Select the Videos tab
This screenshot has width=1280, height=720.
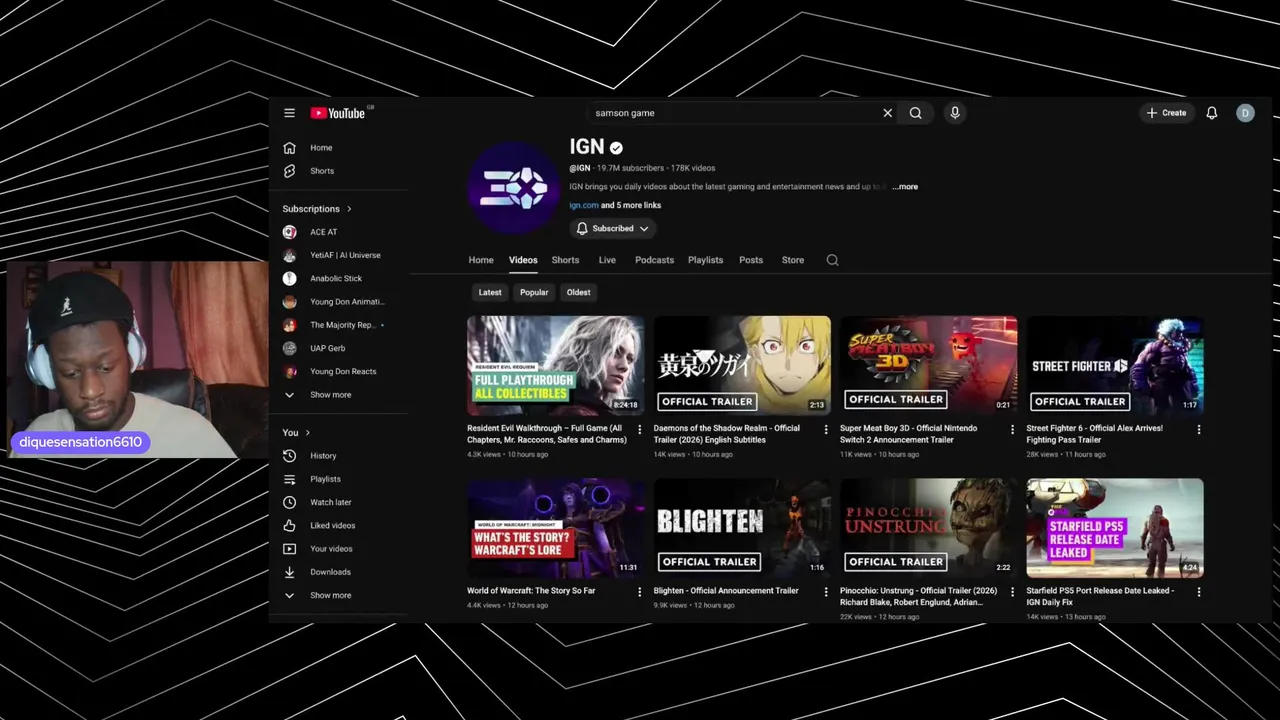tap(523, 260)
